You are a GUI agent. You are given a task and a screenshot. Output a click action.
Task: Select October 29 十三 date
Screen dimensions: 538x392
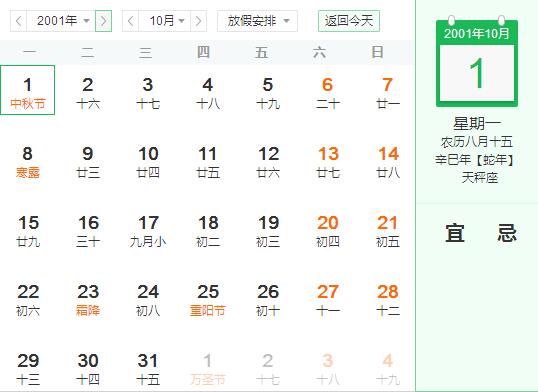pyautogui.click(x=28, y=369)
